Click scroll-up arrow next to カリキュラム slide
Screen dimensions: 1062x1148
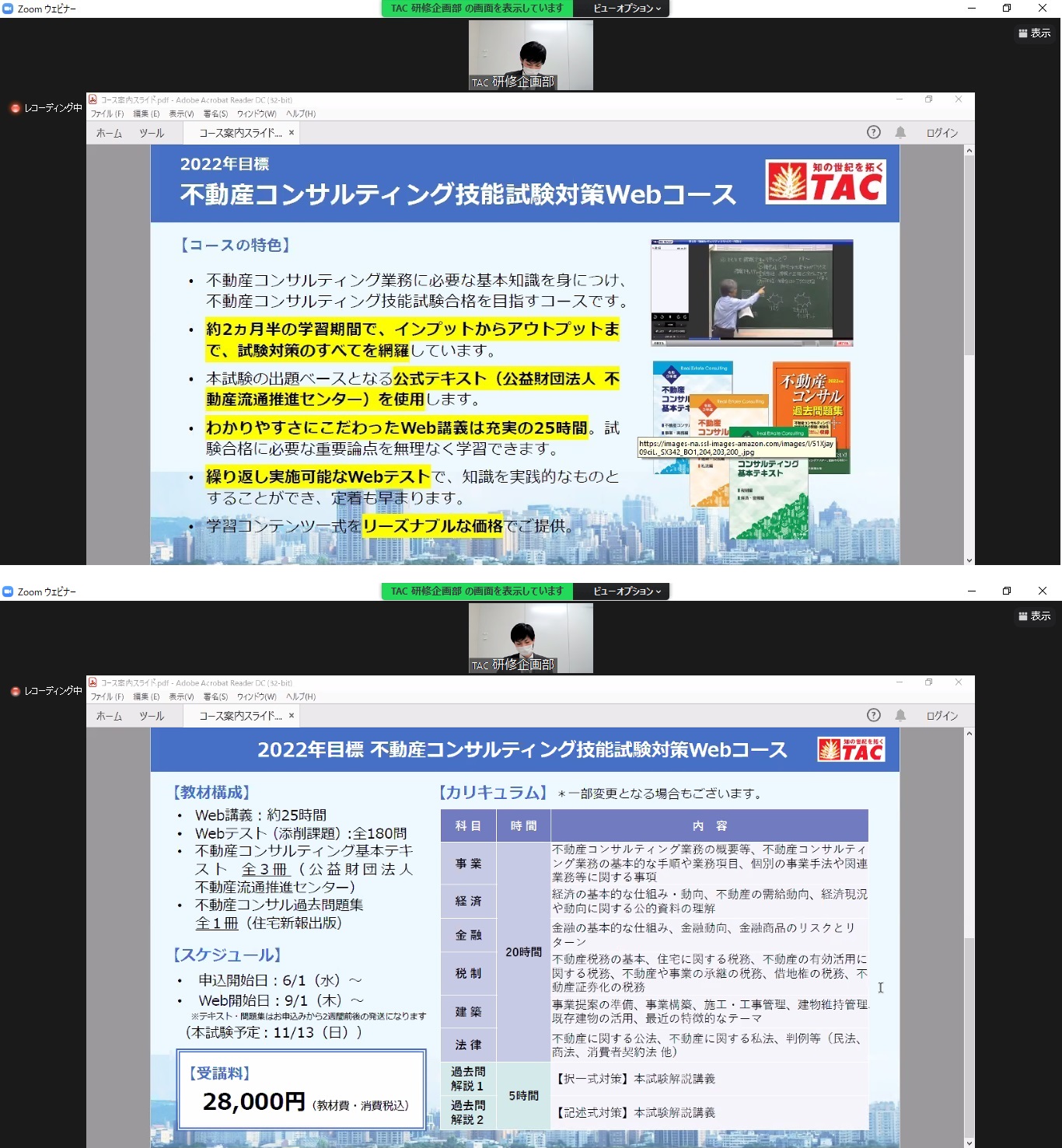coord(969,734)
